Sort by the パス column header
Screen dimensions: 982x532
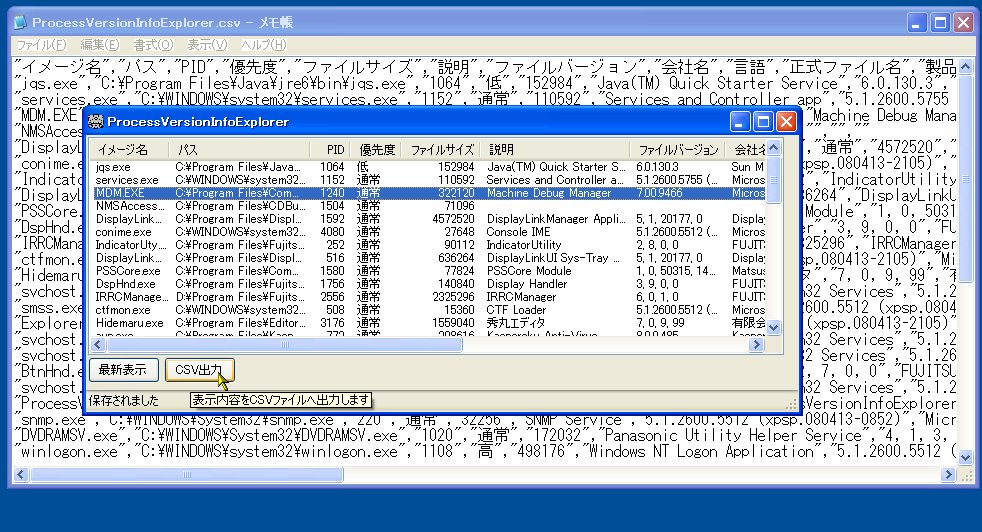coord(239,149)
